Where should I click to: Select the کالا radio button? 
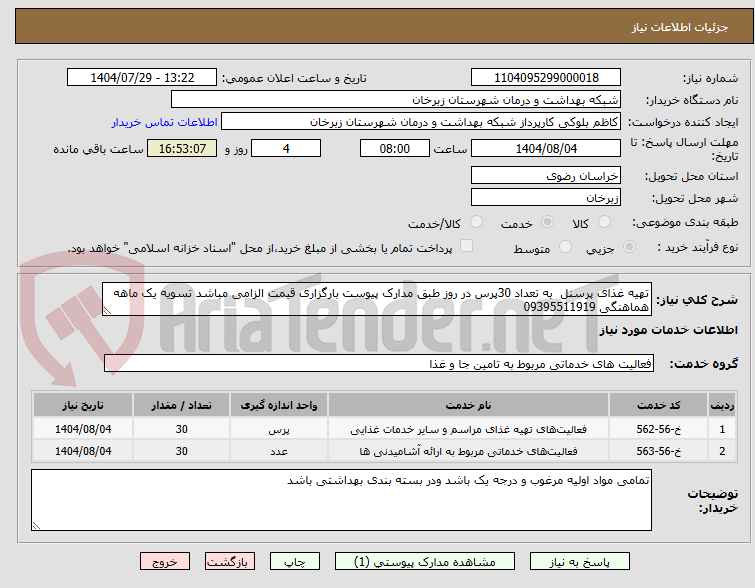[x=604, y=222]
